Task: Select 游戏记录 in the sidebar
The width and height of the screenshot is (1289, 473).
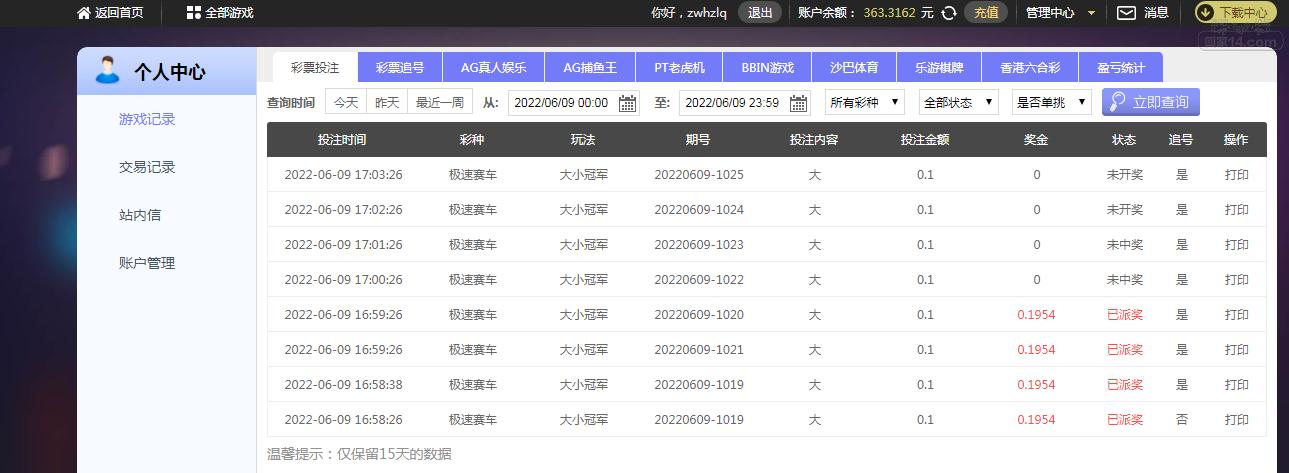Action: [147, 119]
